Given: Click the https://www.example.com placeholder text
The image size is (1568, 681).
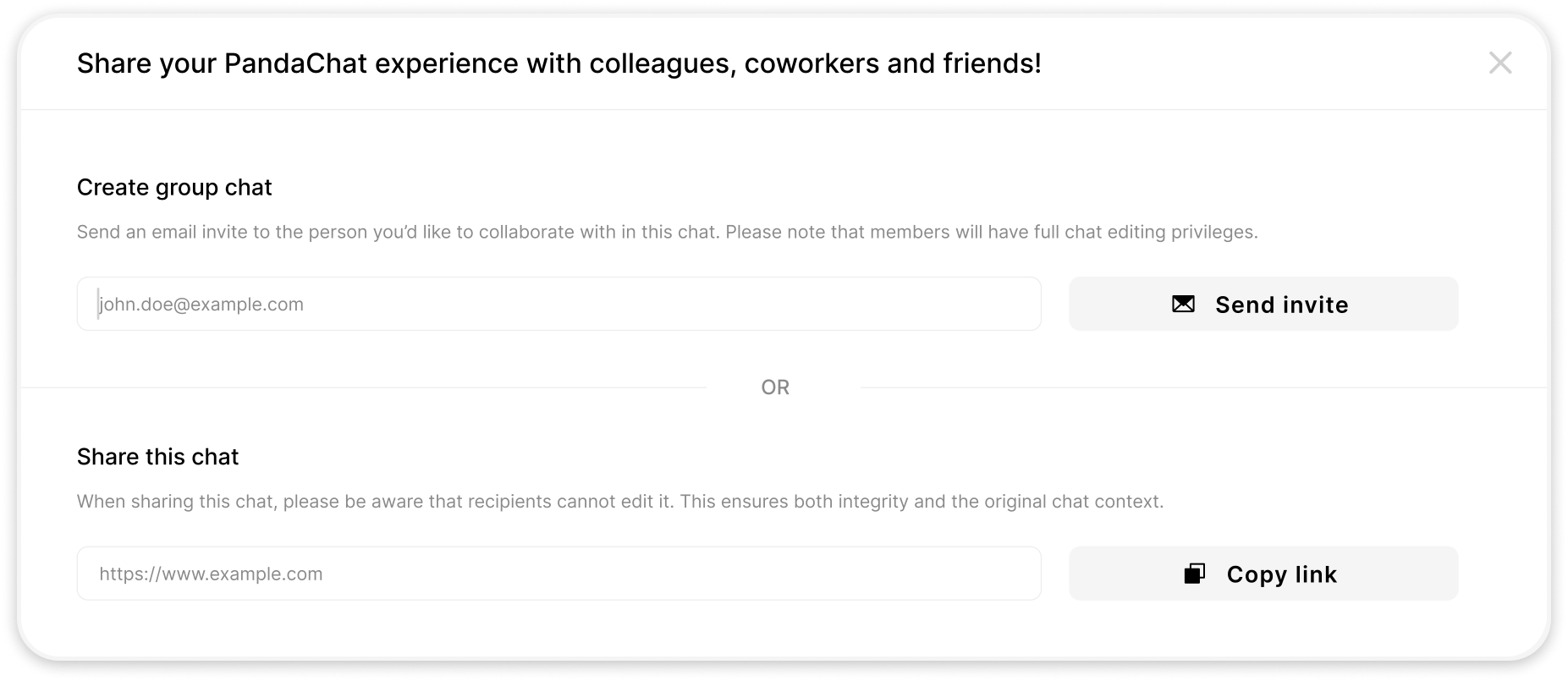Looking at the screenshot, I should pos(211,574).
